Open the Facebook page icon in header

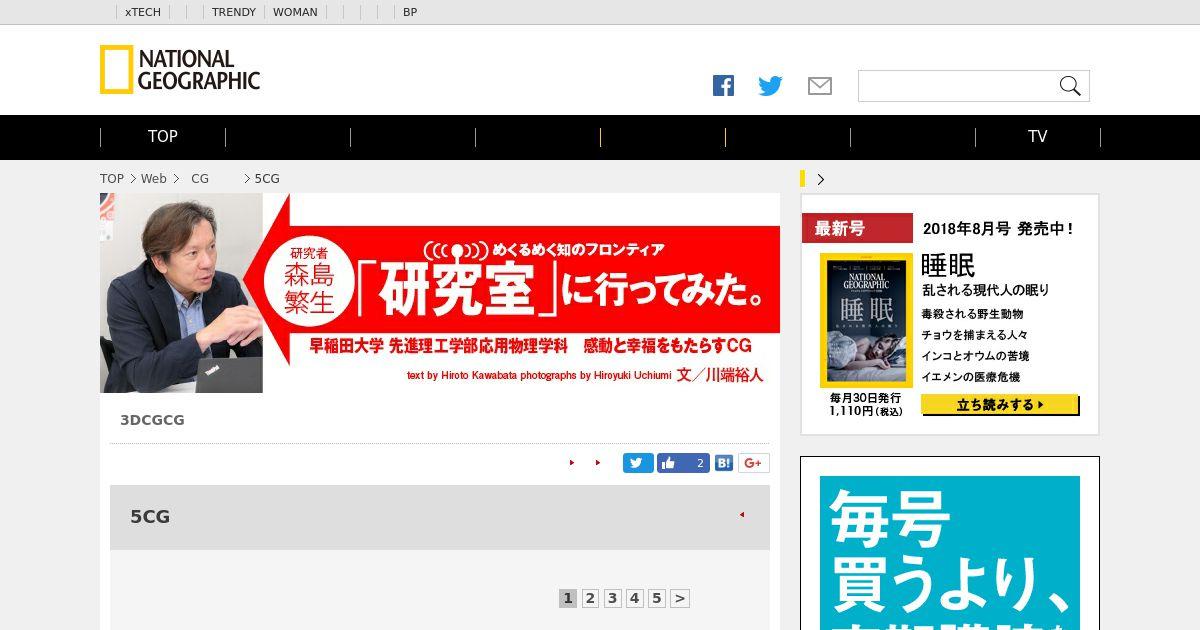tap(723, 86)
